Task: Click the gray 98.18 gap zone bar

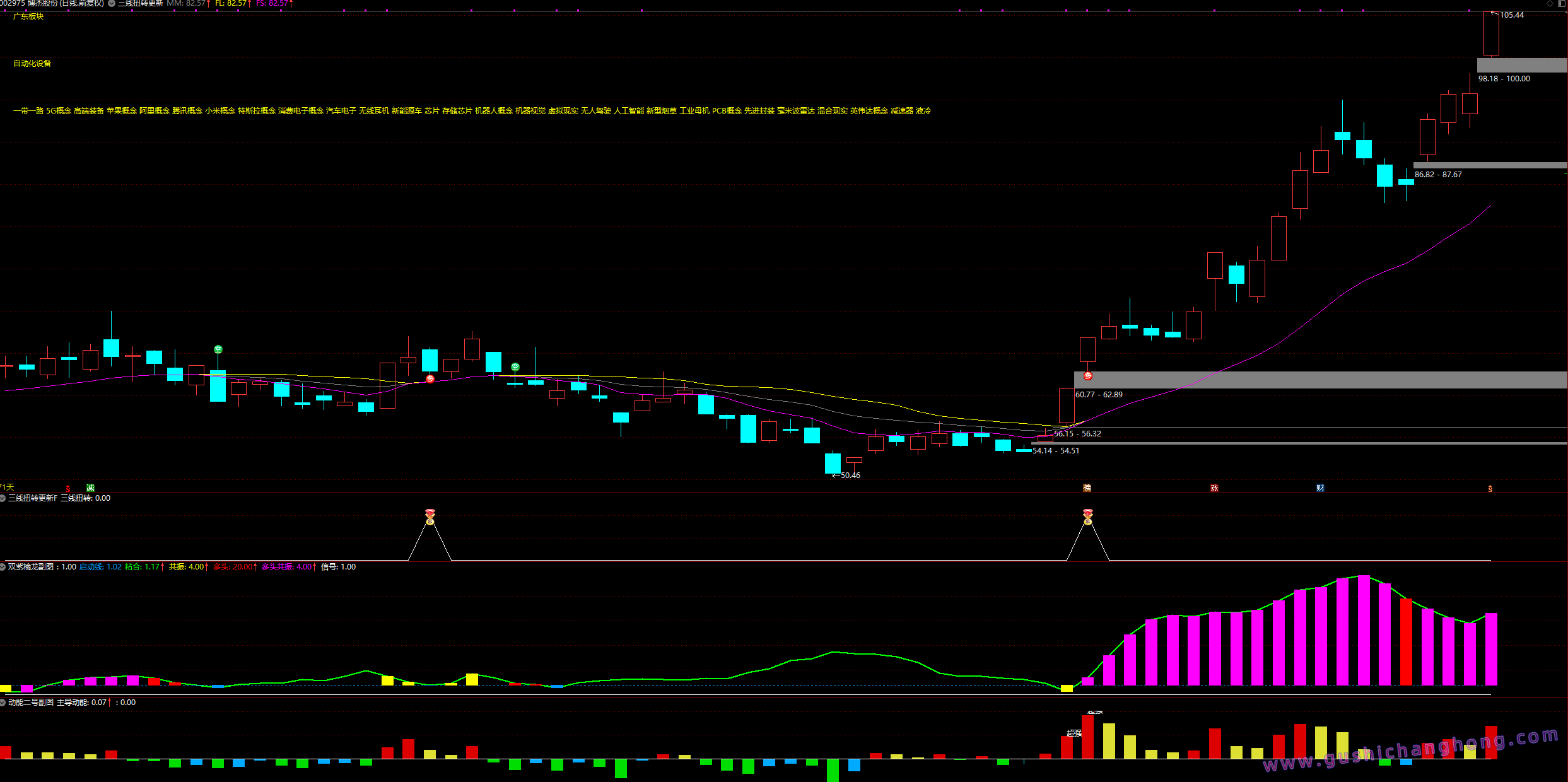Action: tap(1522, 65)
